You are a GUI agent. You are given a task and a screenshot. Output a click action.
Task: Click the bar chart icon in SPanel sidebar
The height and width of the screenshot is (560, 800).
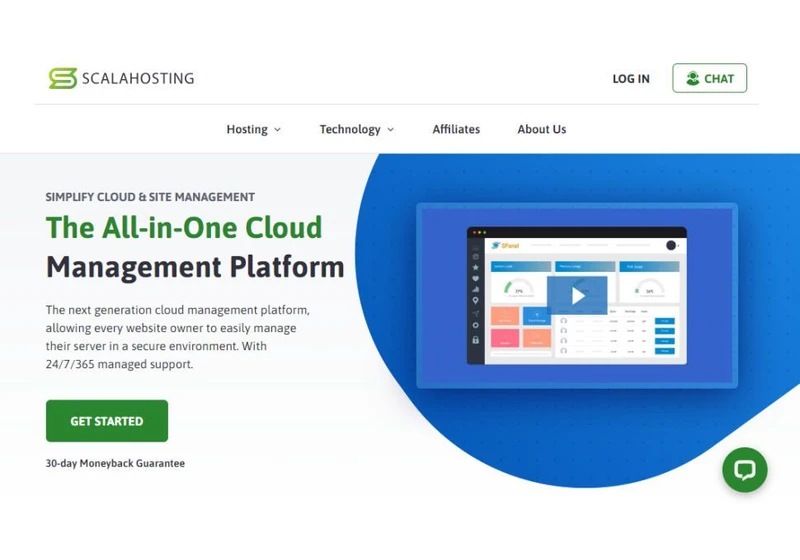[476, 289]
